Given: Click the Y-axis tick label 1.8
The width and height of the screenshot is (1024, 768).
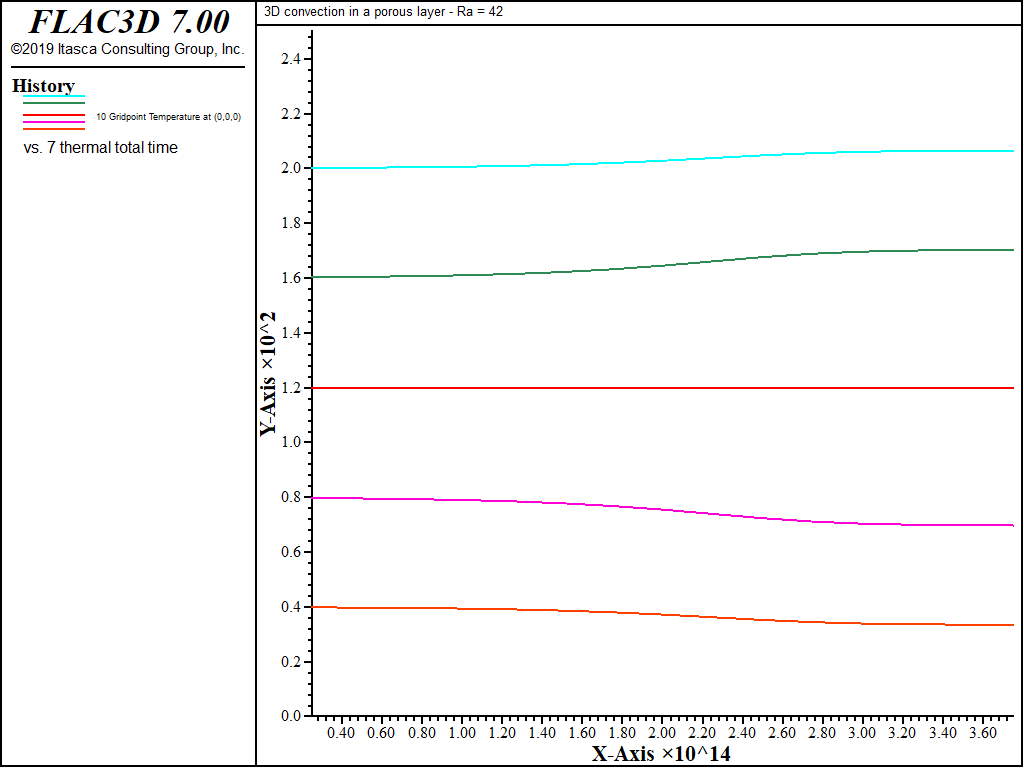Looking at the screenshot, I should pos(291,223).
